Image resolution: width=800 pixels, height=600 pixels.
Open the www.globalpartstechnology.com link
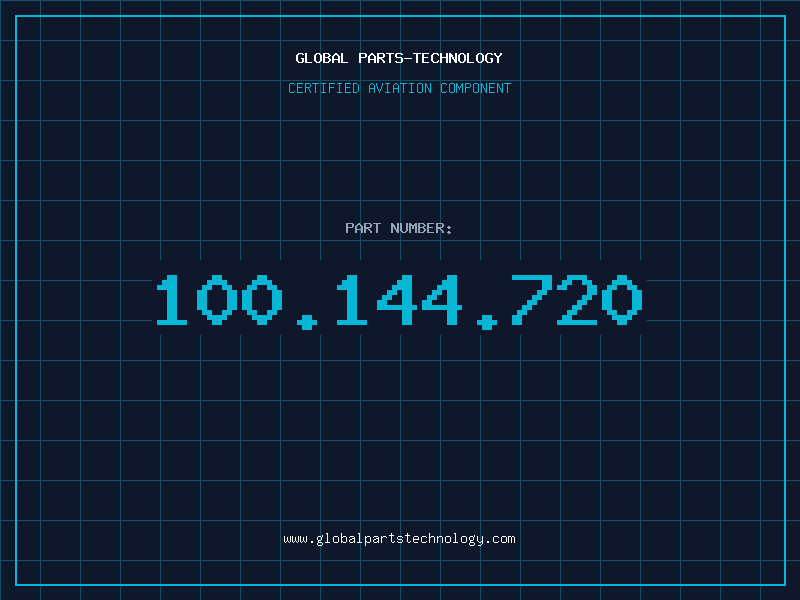[399, 539]
